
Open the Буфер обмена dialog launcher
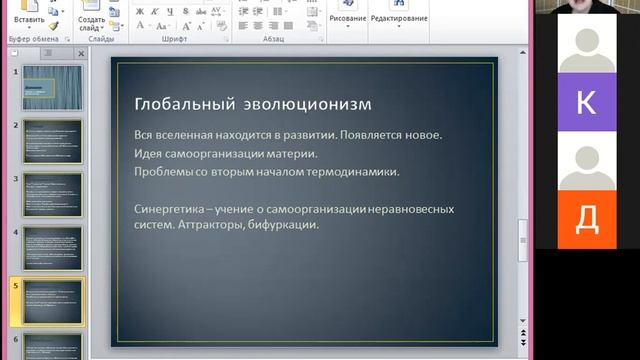point(67,40)
